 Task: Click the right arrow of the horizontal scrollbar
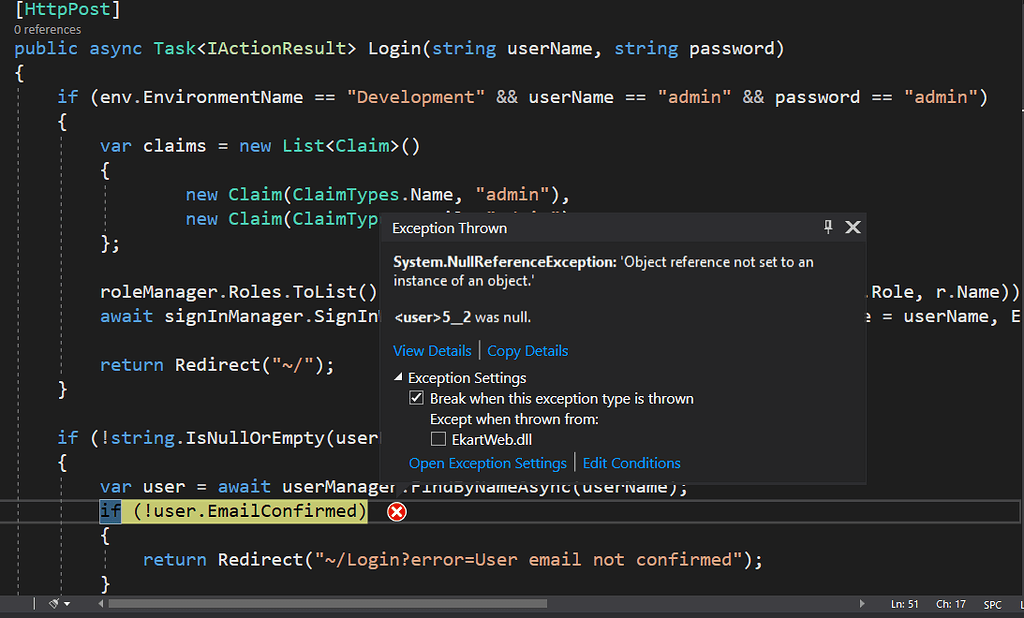(862, 603)
